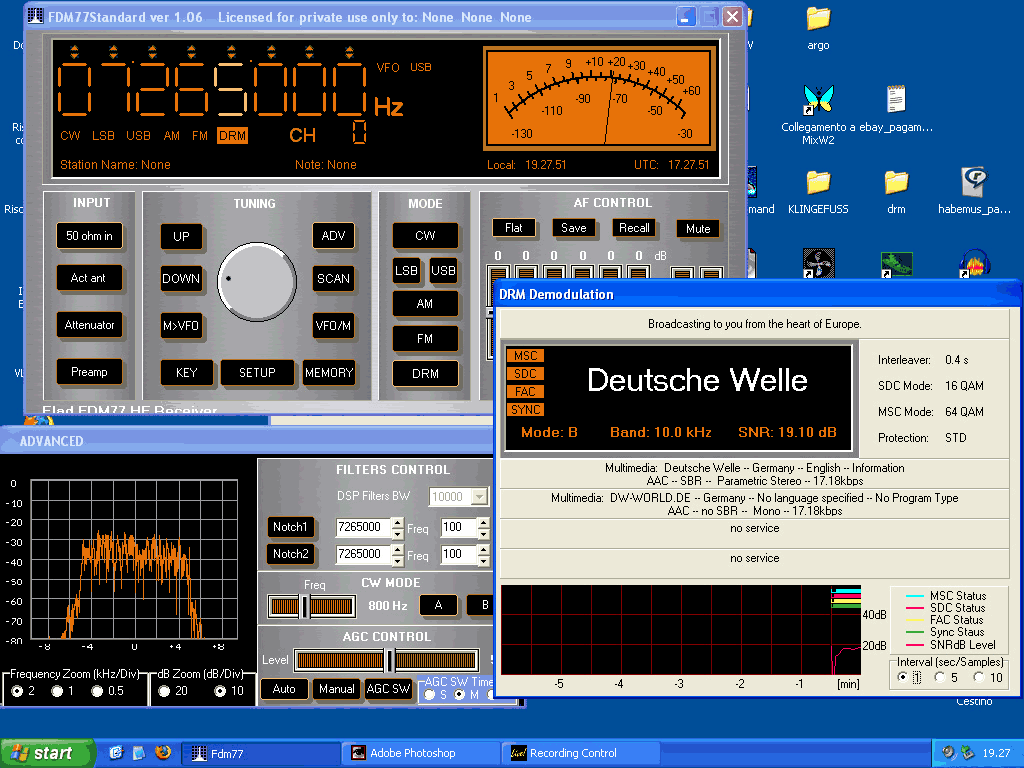Decrease Notch1 frequency with its down arrow
The image size is (1024, 768).
point(398,534)
